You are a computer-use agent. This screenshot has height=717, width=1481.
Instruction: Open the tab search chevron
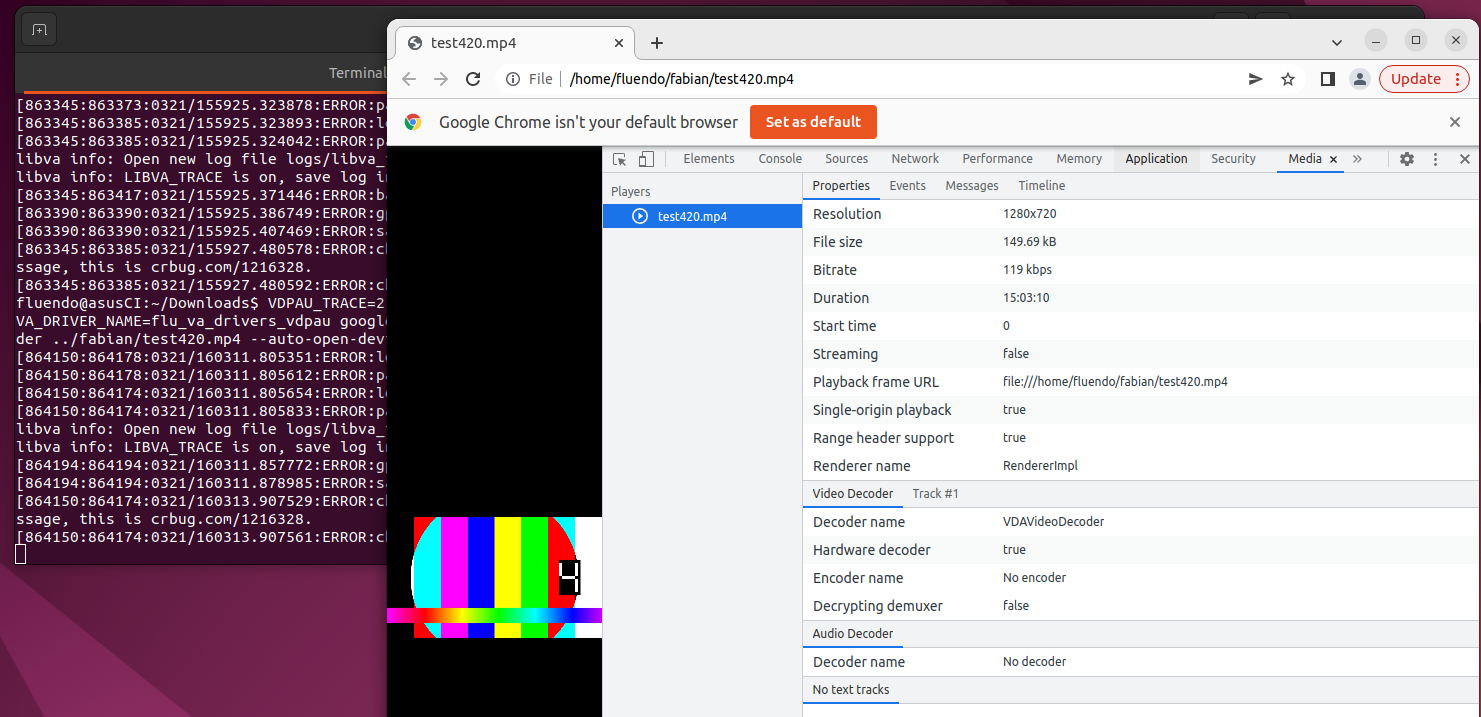click(1337, 42)
